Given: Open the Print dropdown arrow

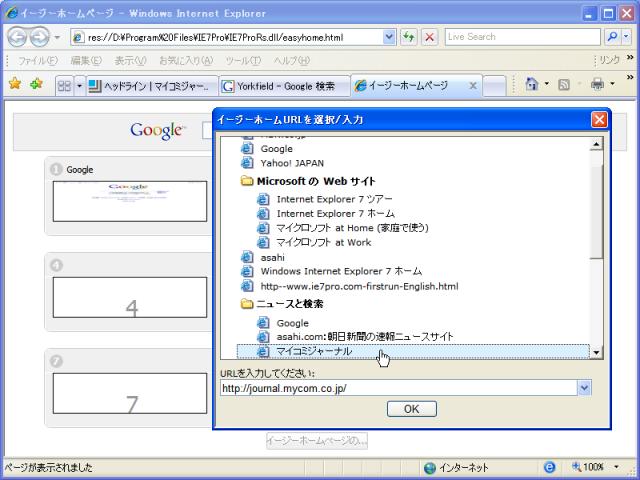Looking at the screenshot, I should [x=612, y=84].
